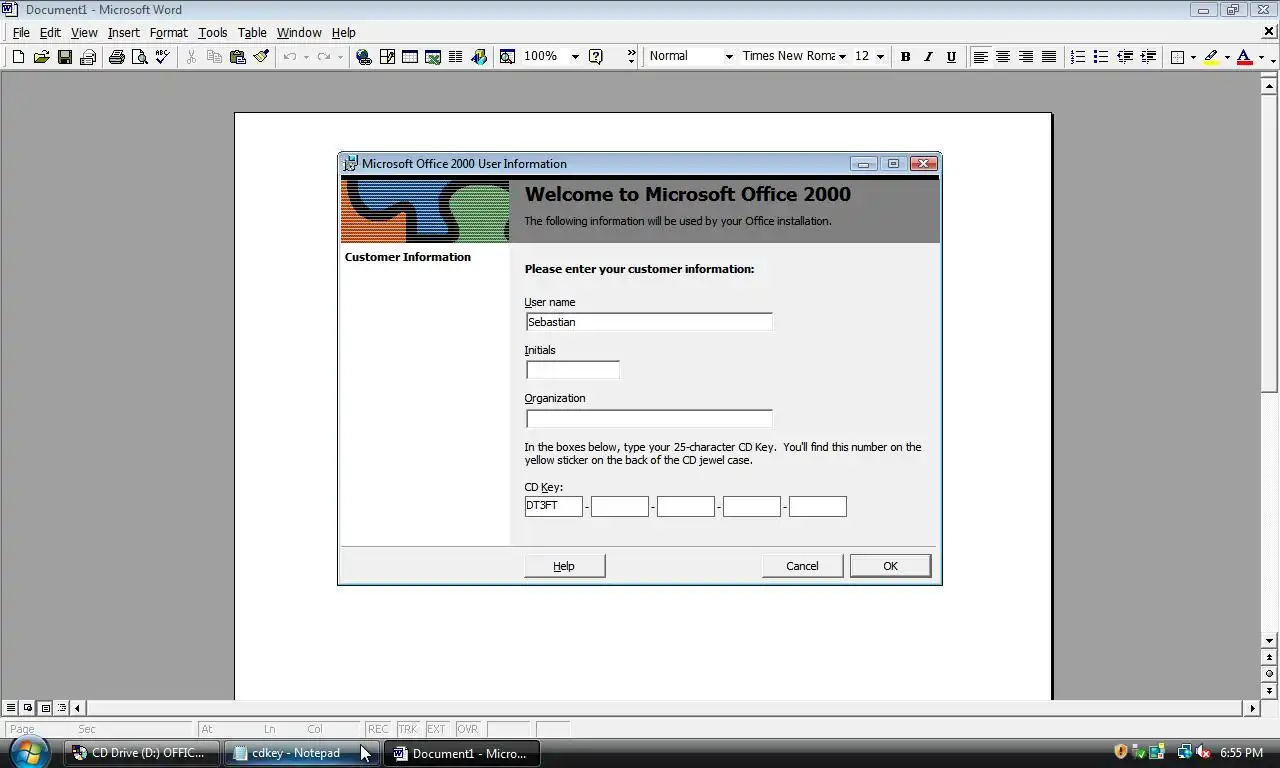Click the Organization input field

point(649,419)
